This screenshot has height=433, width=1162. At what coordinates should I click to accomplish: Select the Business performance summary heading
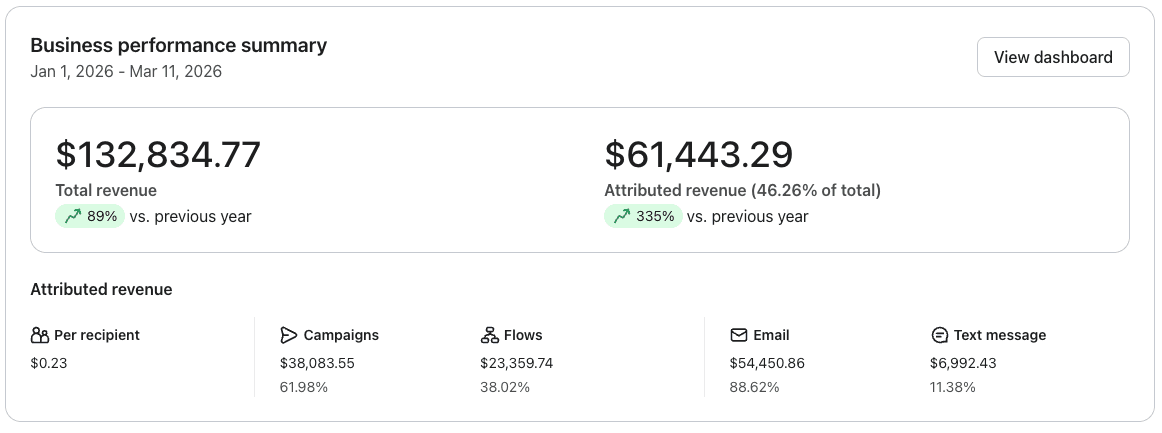point(179,45)
